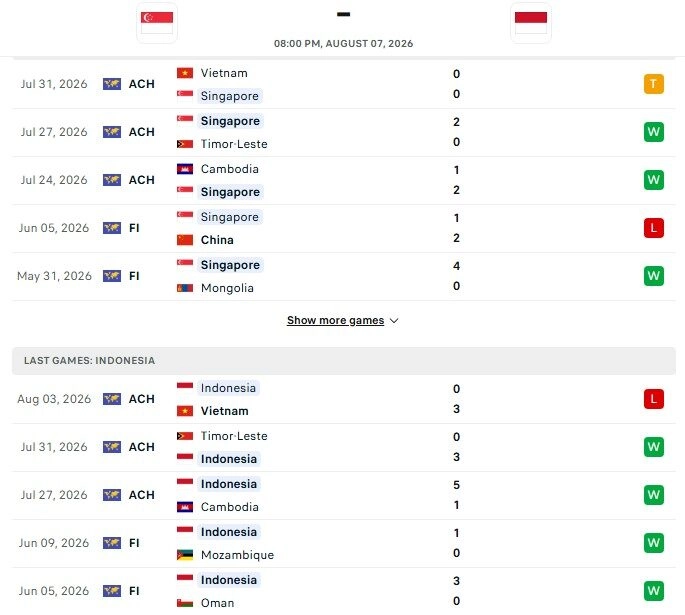Click the Singapore flag in match header

point(157,23)
